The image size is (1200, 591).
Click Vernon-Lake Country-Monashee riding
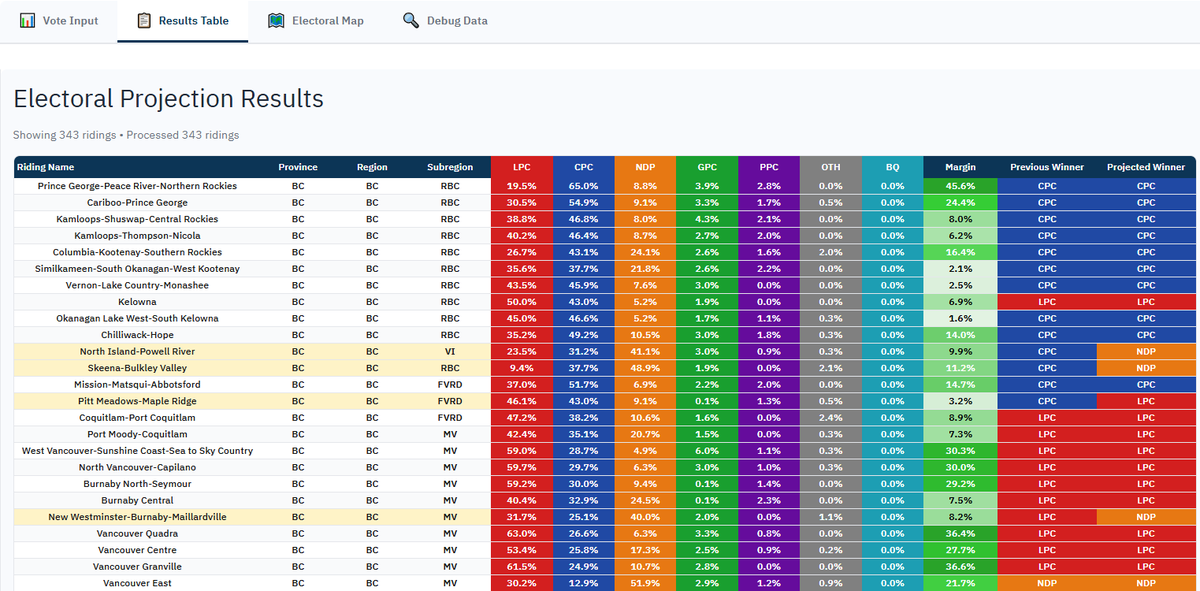point(137,285)
